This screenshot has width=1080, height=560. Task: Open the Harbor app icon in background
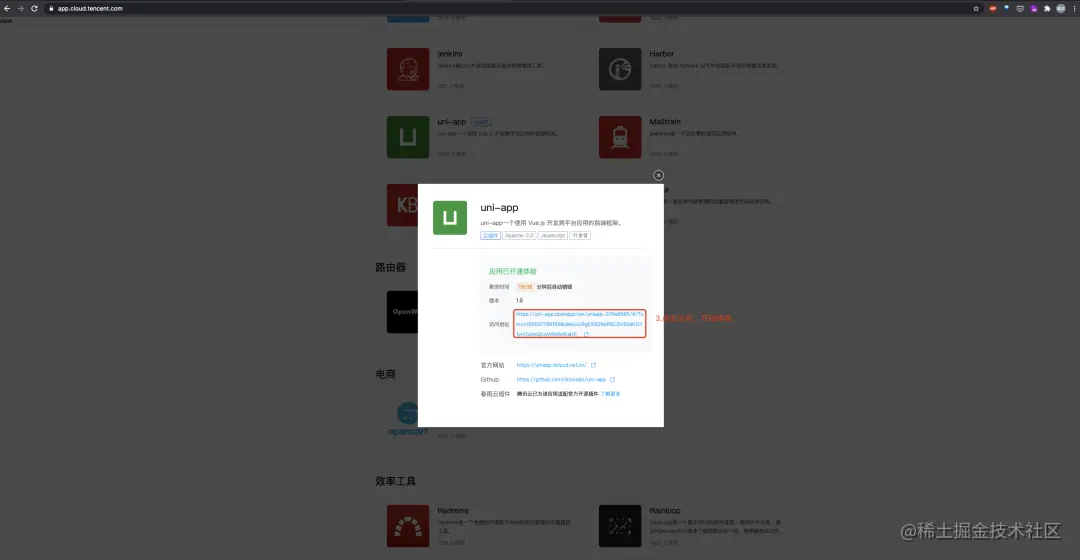[x=620, y=69]
